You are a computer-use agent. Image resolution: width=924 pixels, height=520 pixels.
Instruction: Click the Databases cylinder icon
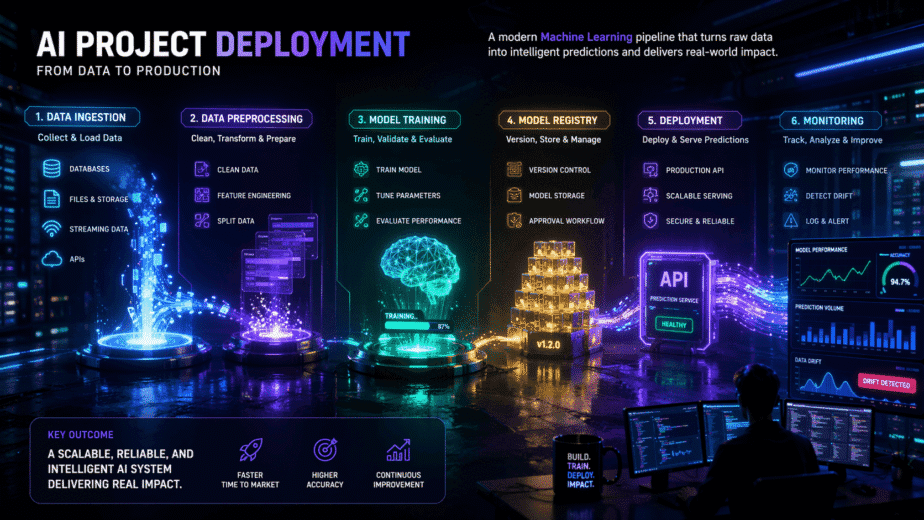pyautogui.click(x=52, y=169)
